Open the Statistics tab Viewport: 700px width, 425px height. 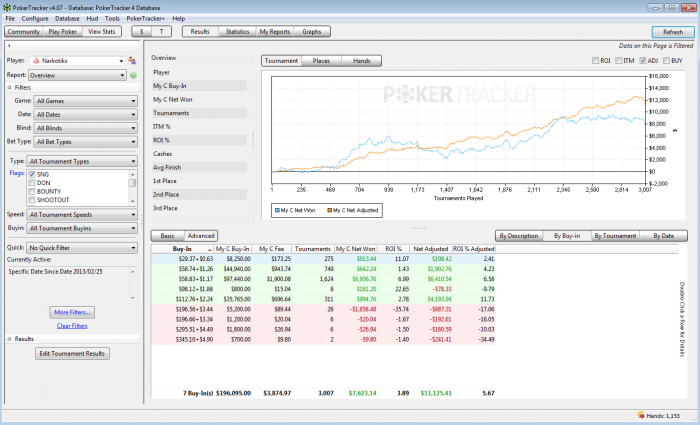[238, 32]
